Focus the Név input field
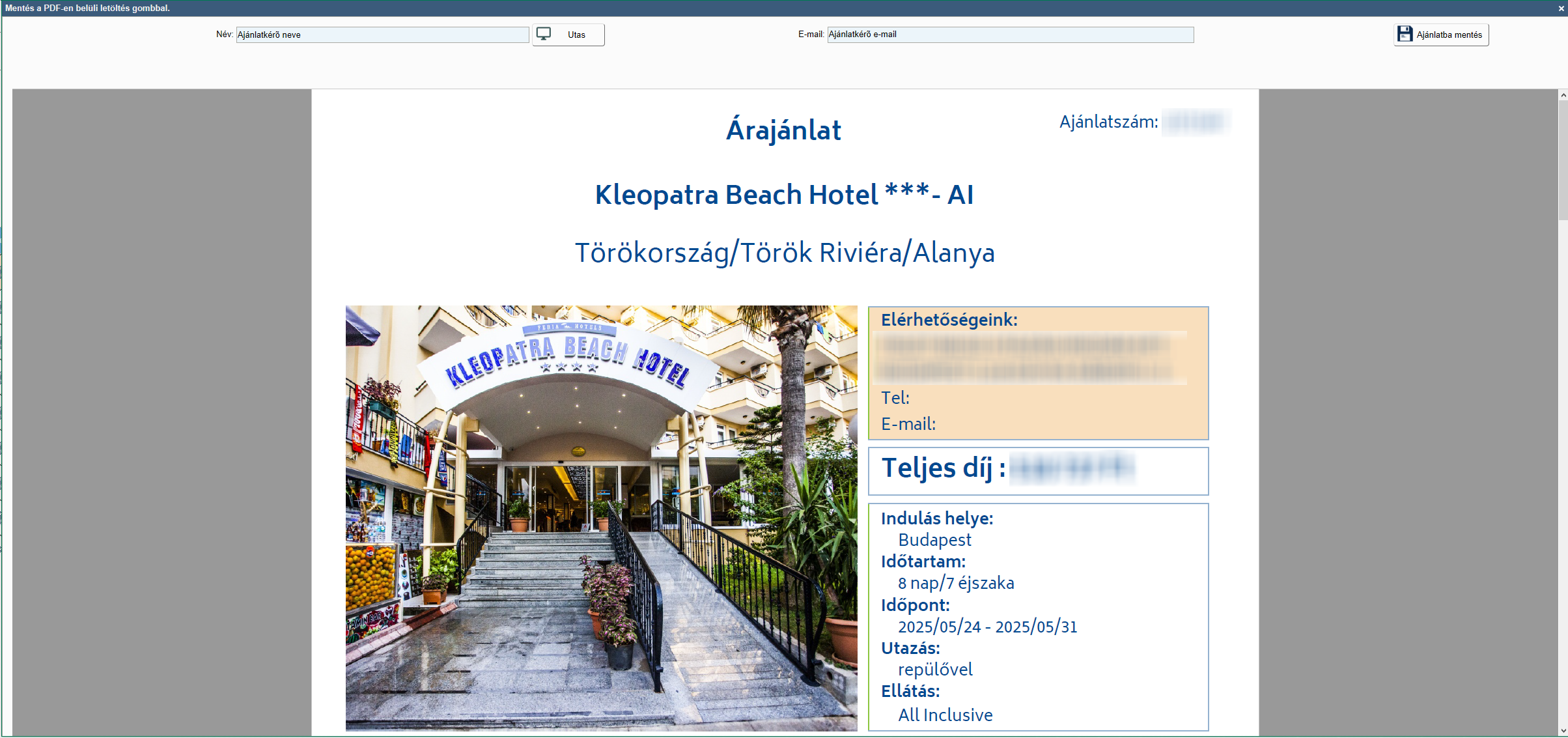 coord(382,35)
